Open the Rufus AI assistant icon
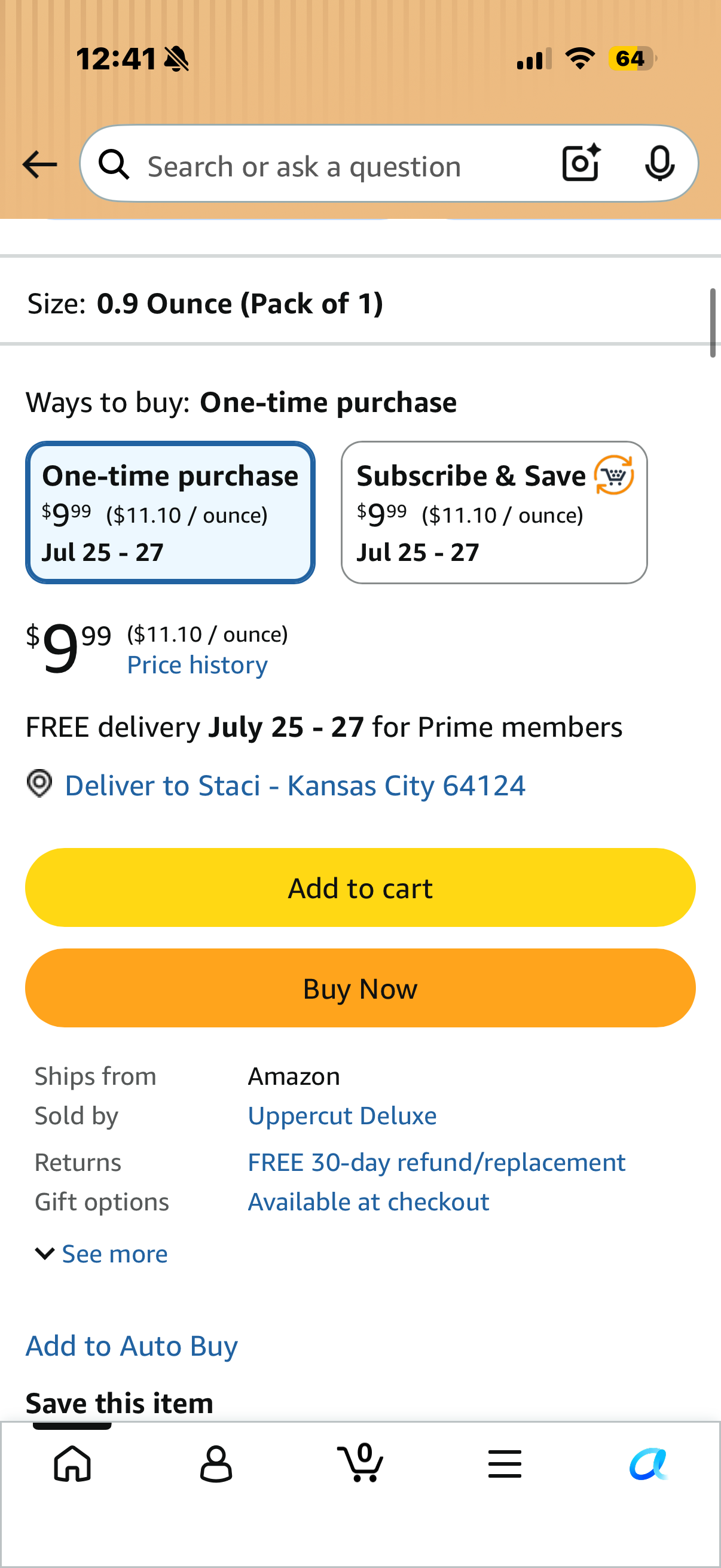 (649, 1463)
